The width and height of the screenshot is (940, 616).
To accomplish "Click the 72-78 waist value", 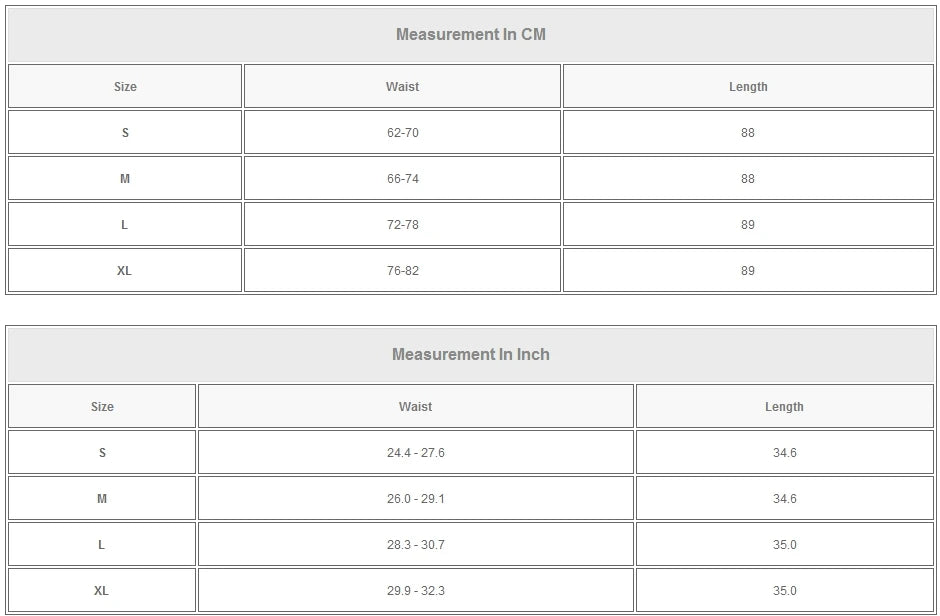I will (402, 225).
